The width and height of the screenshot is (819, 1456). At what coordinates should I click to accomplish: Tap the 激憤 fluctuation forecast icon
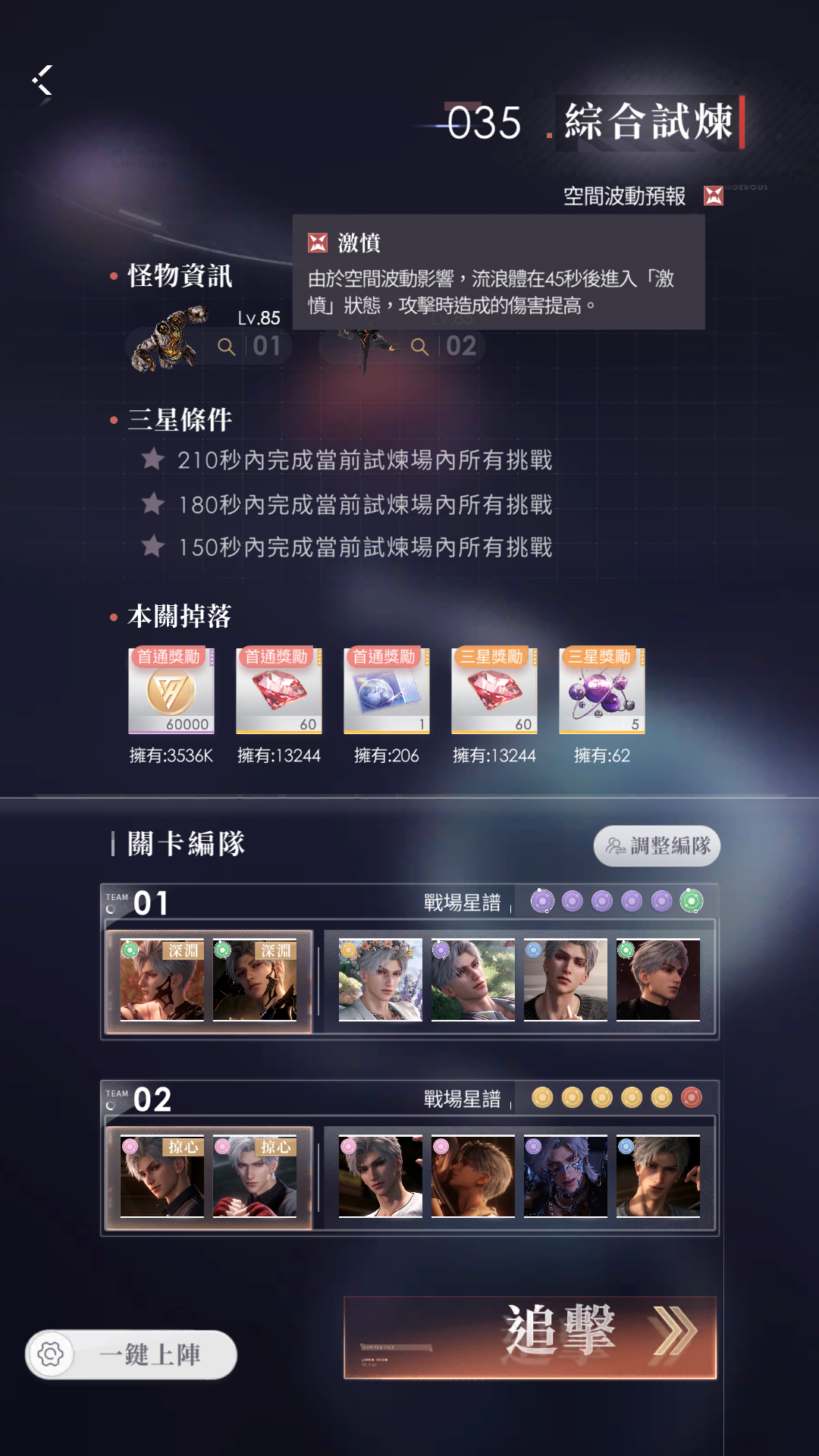713,196
